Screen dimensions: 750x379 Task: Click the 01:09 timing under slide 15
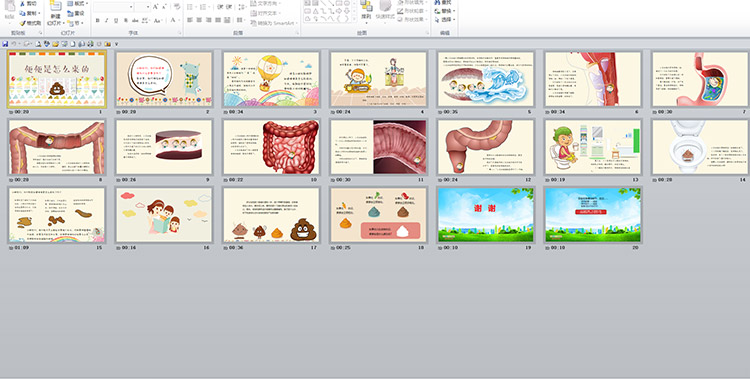(x=22, y=248)
